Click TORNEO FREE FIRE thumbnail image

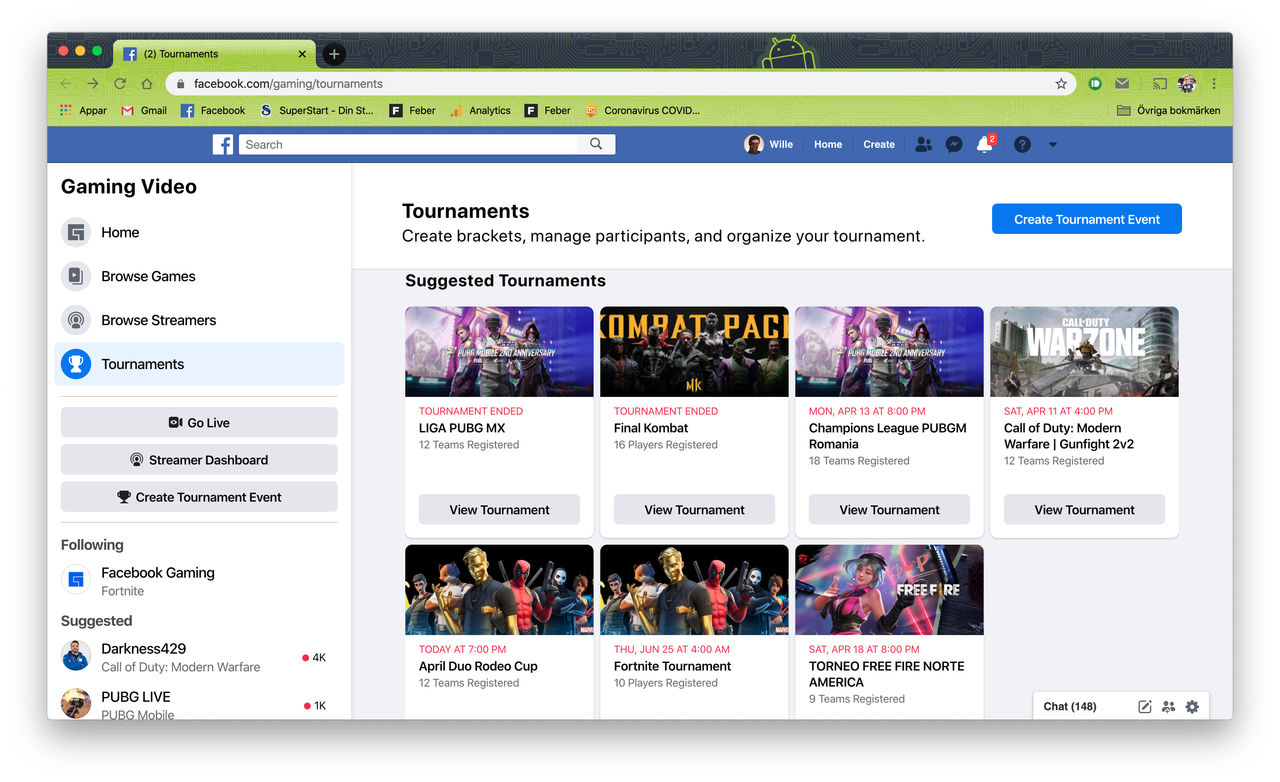pos(889,590)
